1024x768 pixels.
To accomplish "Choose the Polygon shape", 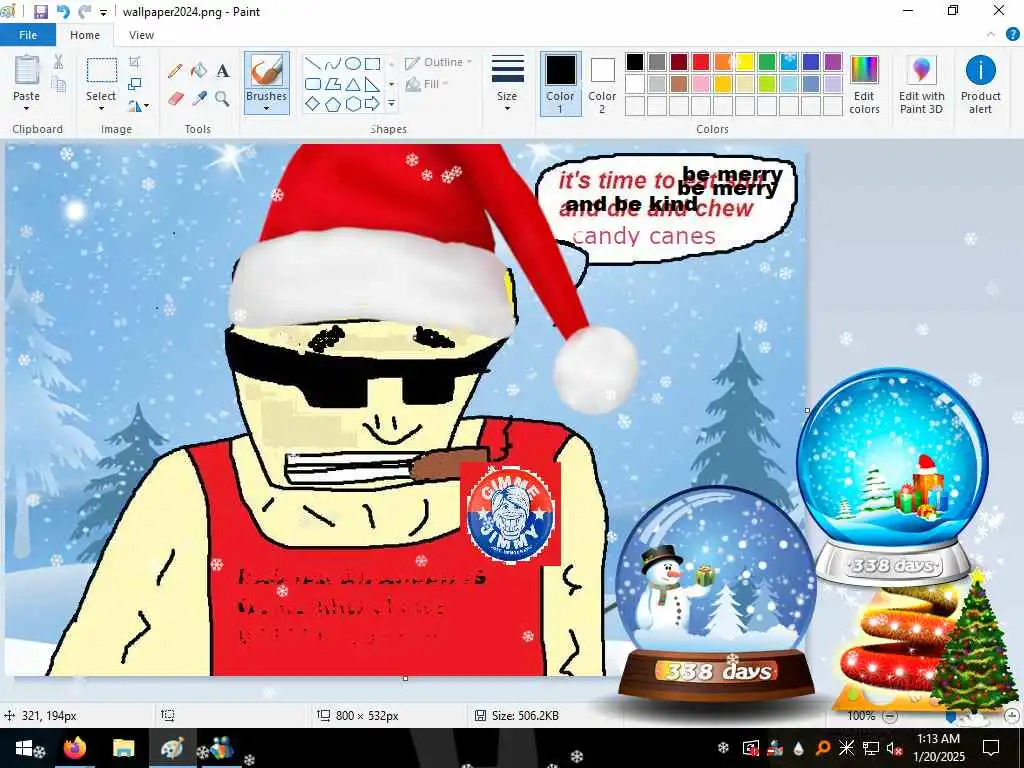I will pyautogui.click(x=332, y=84).
